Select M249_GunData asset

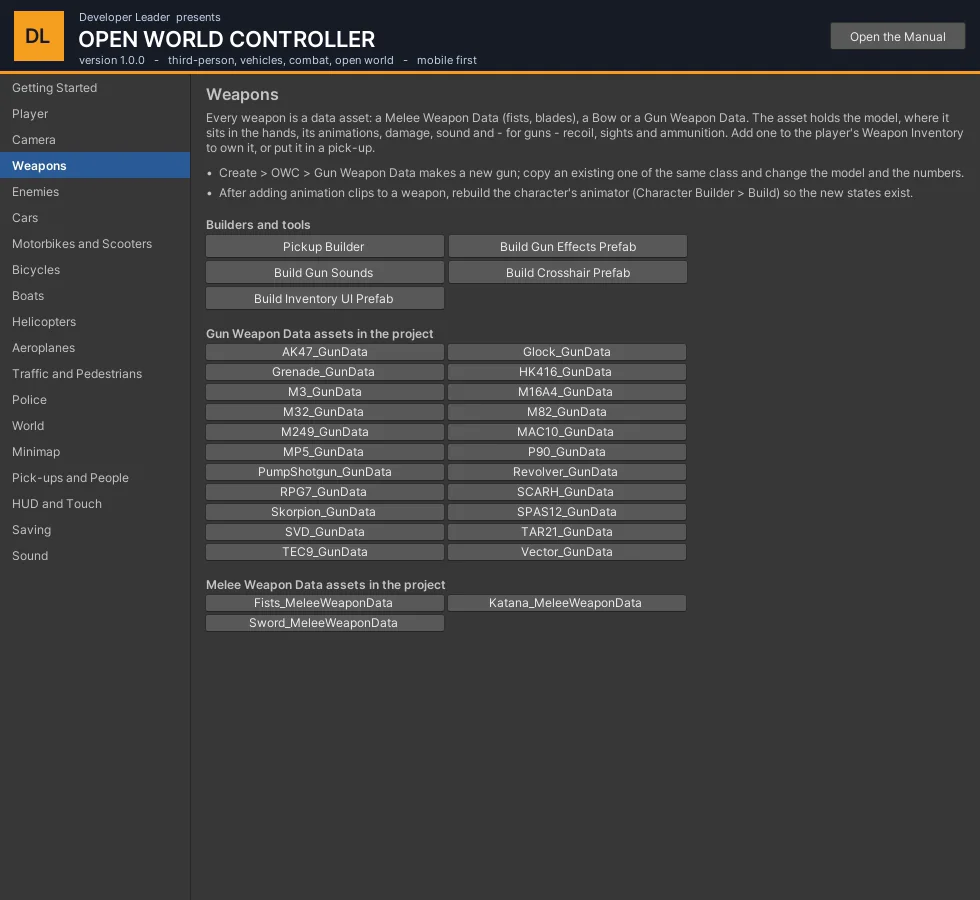click(x=325, y=432)
